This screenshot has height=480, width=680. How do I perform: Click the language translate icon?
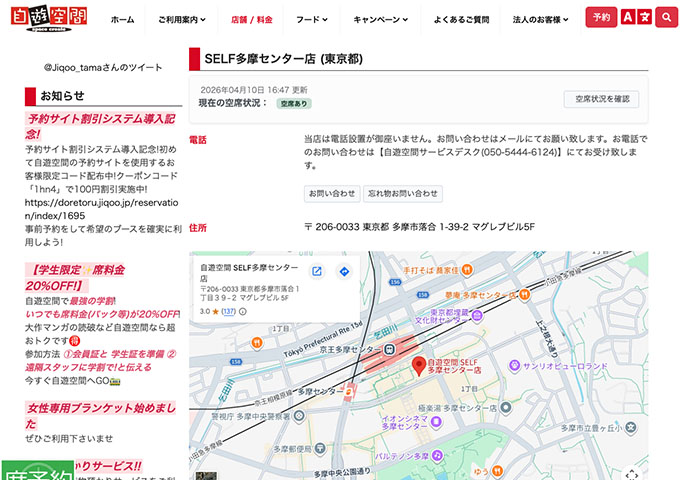coord(644,17)
